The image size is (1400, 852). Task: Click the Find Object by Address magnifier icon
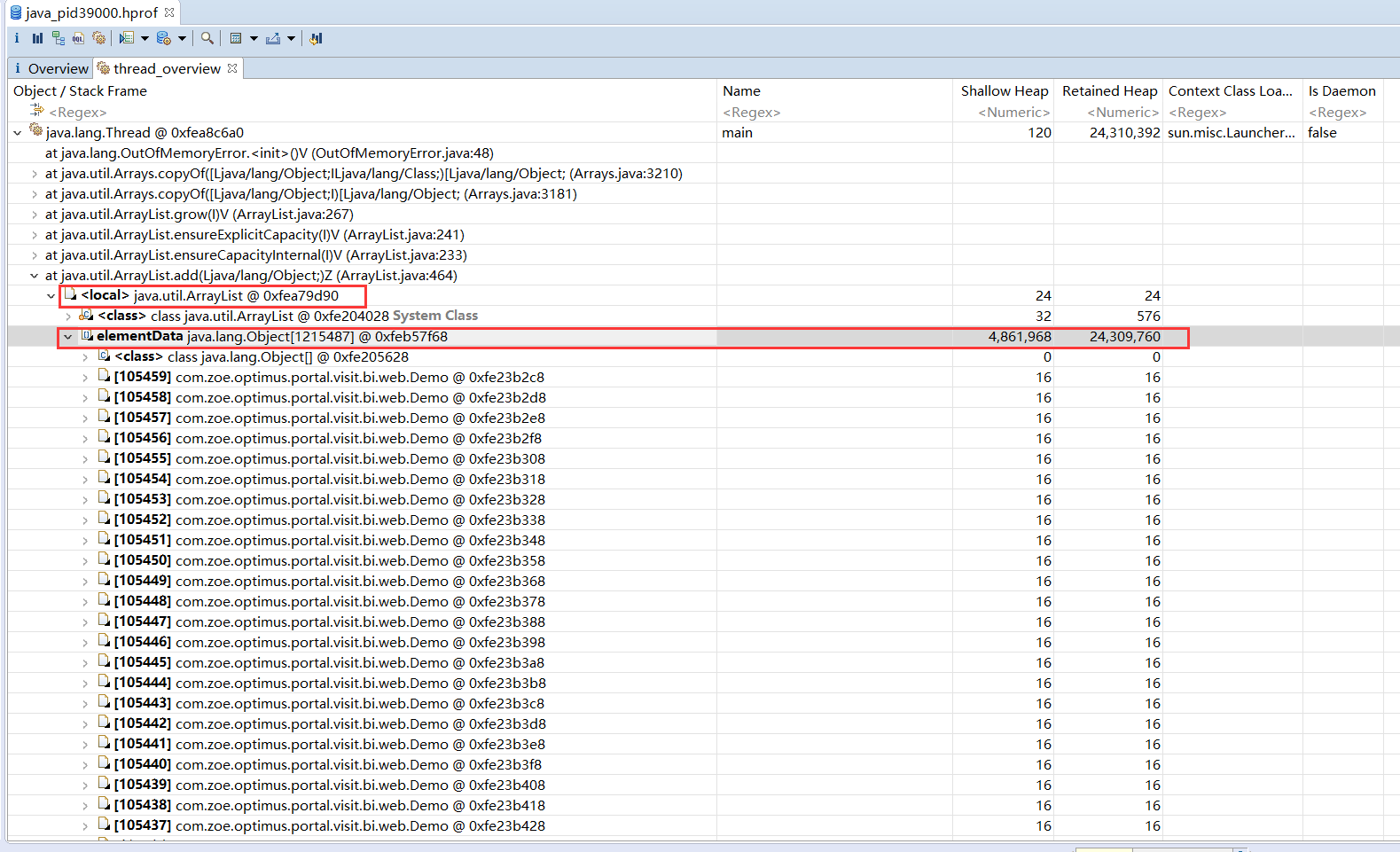coord(207,38)
